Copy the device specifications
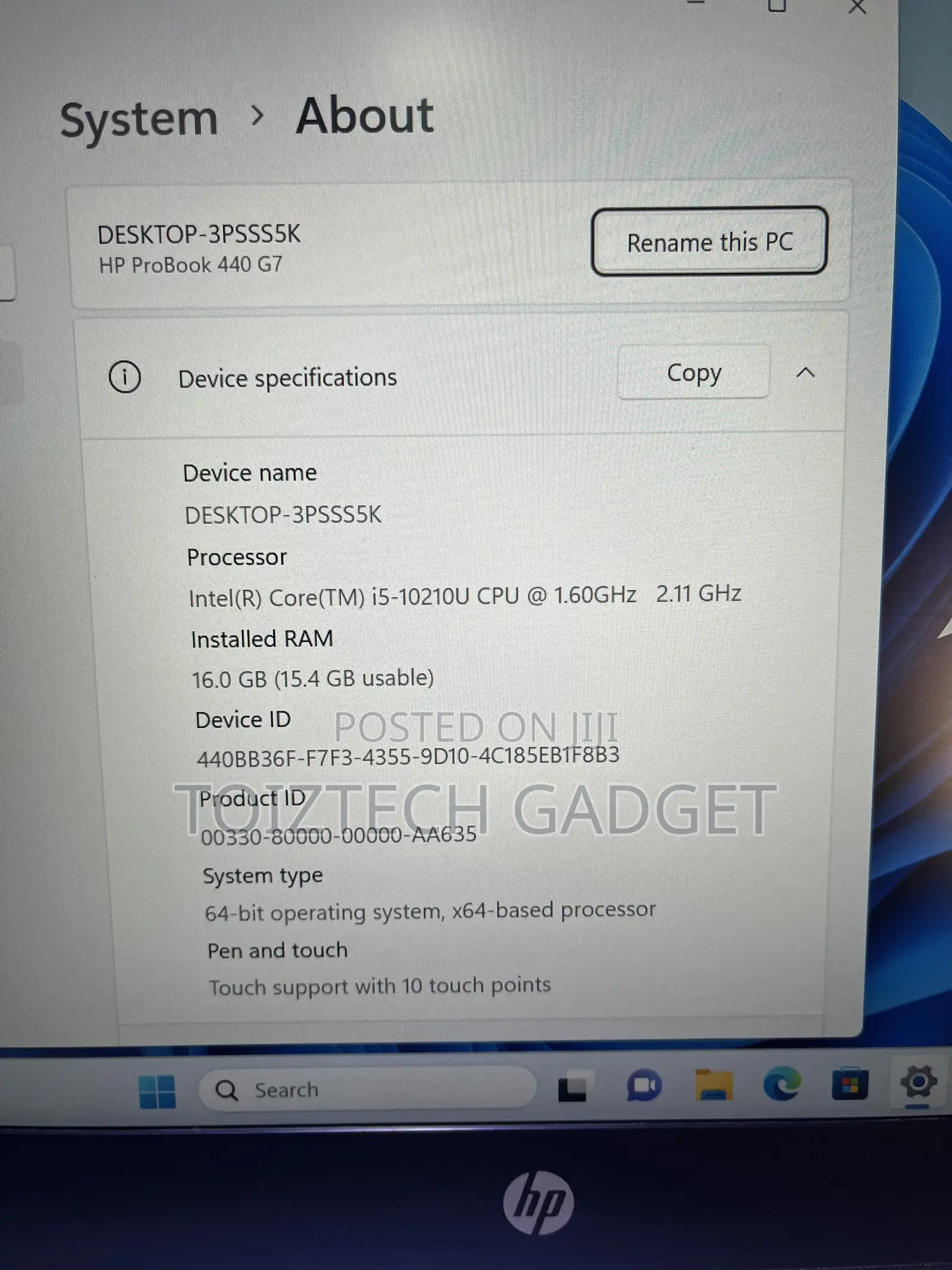Image resolution: width=952 pixels, height=1270 pixels. pyautogui.click(x=694, y=373)
